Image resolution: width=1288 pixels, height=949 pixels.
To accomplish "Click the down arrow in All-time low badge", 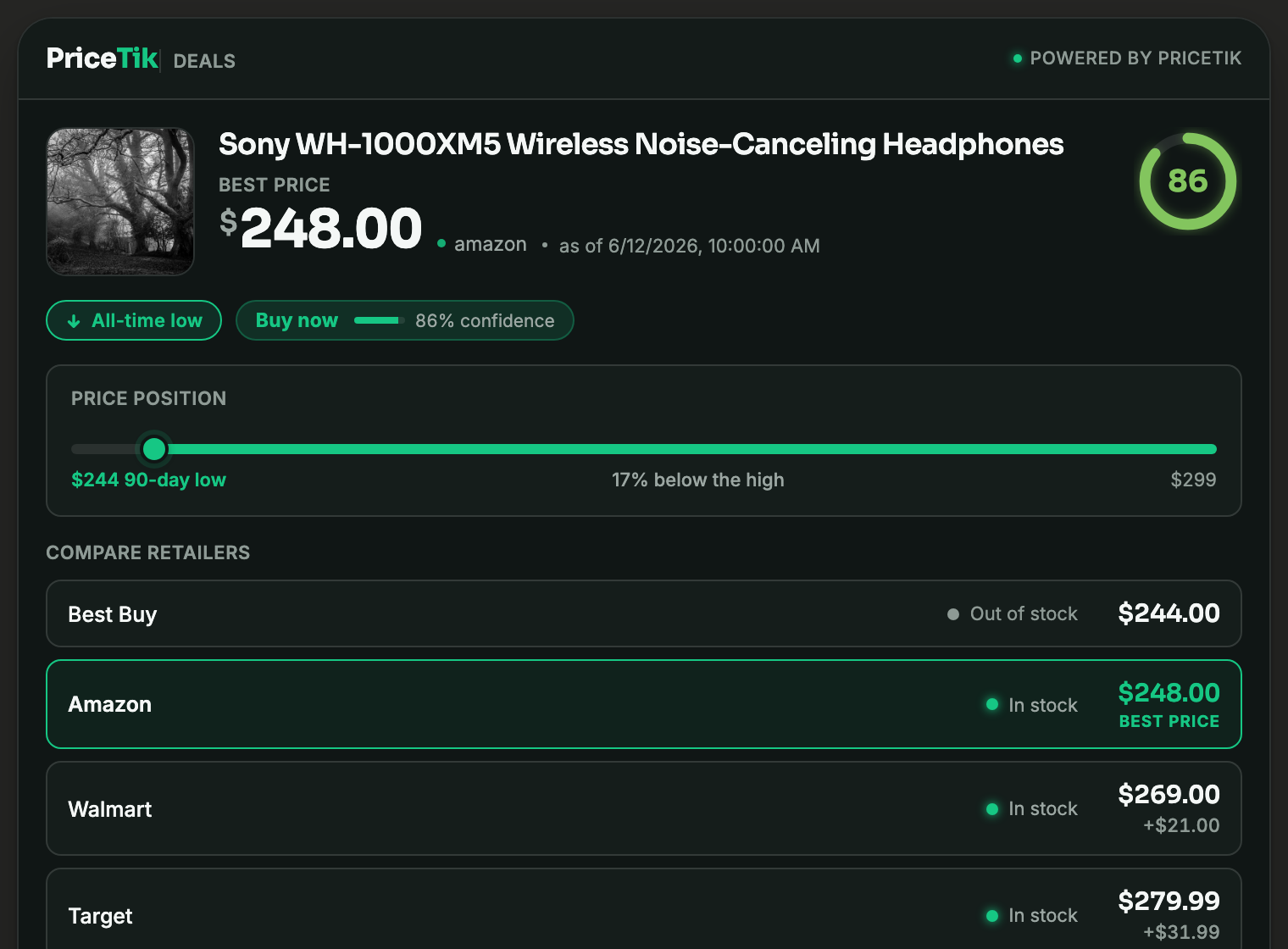I will coord(74,321).
